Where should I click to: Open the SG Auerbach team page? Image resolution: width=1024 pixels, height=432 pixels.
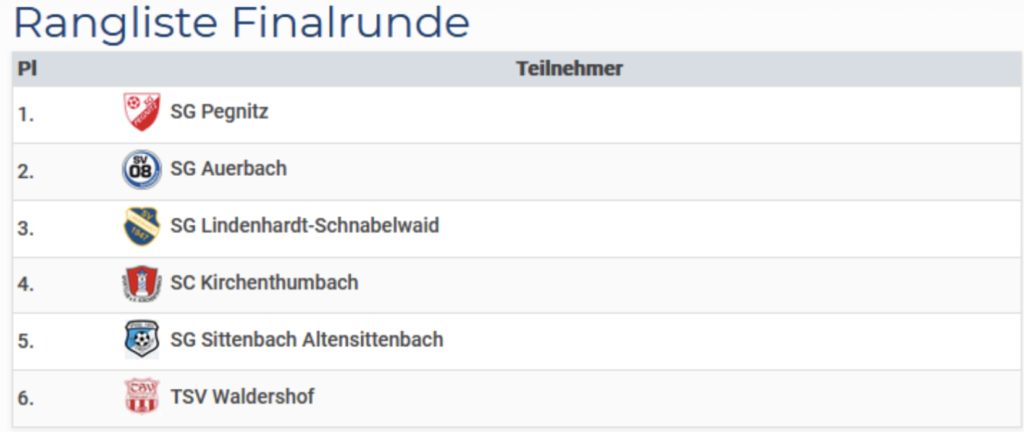point(228,169)
